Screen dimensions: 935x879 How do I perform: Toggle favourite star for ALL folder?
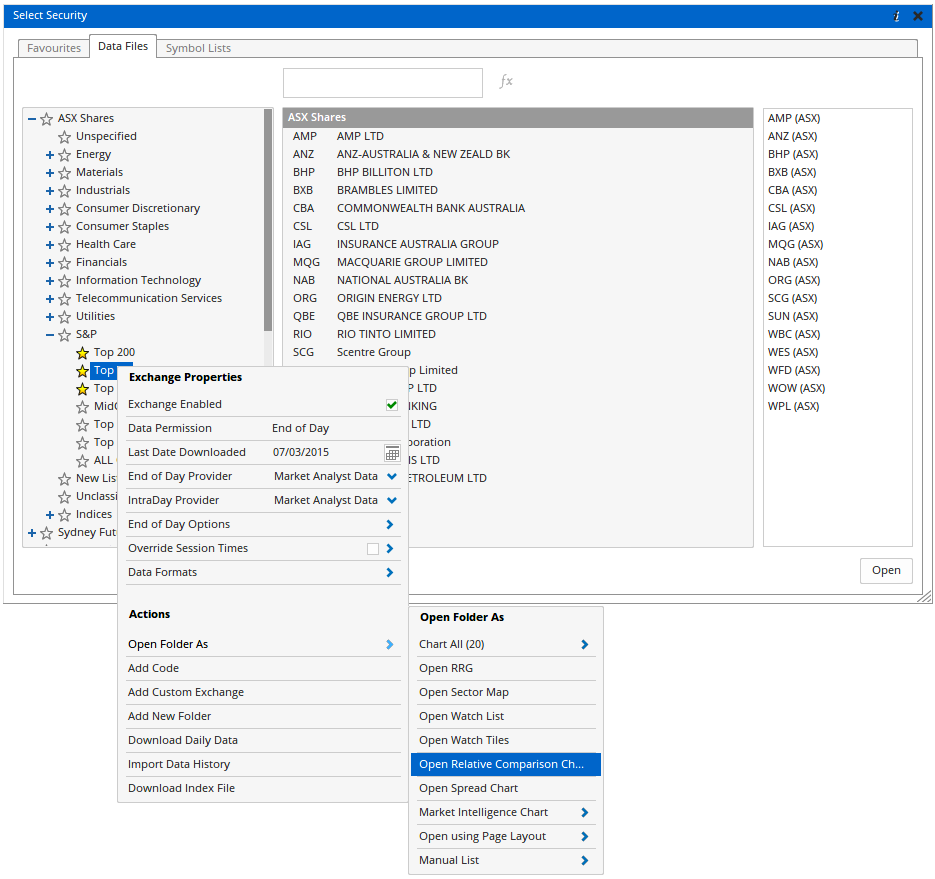tap(82, 461)
